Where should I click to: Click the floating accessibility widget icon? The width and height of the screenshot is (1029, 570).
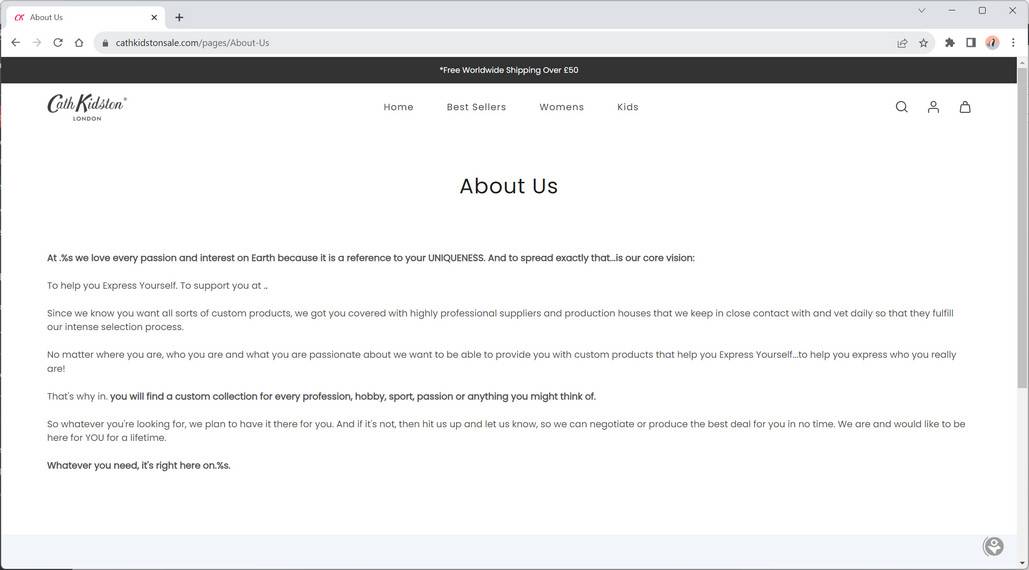[x=993, y=546]
